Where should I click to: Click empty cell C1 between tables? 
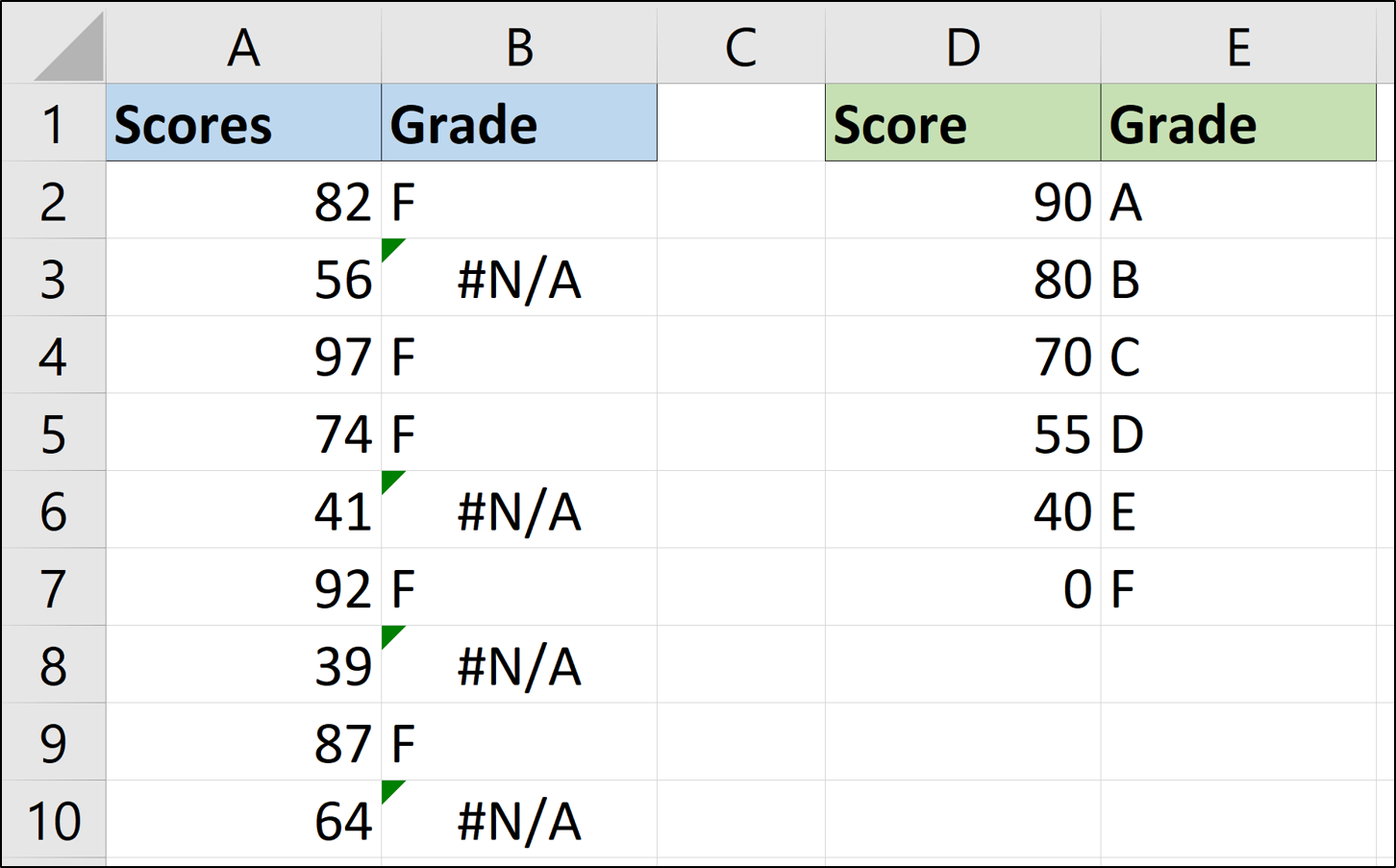point(740,124)
